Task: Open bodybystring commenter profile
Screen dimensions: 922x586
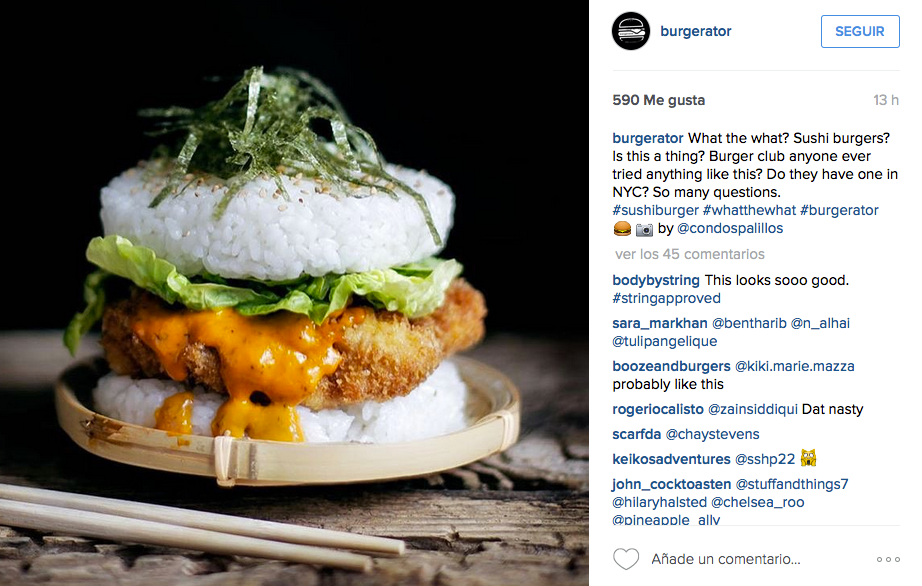Action: click(656, 280)
